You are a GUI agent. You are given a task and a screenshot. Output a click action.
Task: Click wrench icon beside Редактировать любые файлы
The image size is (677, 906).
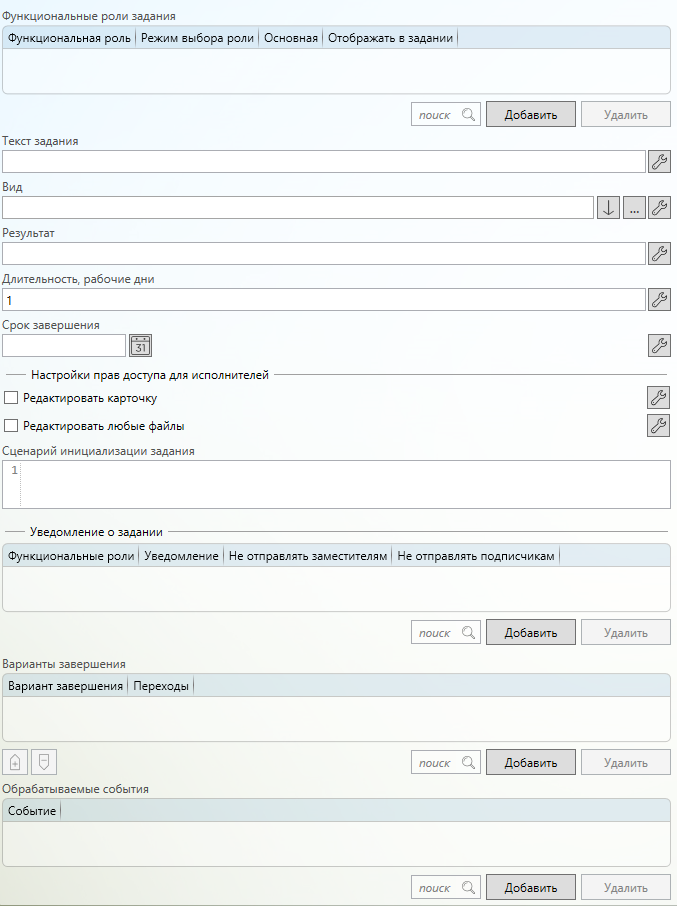pos(658,425)
